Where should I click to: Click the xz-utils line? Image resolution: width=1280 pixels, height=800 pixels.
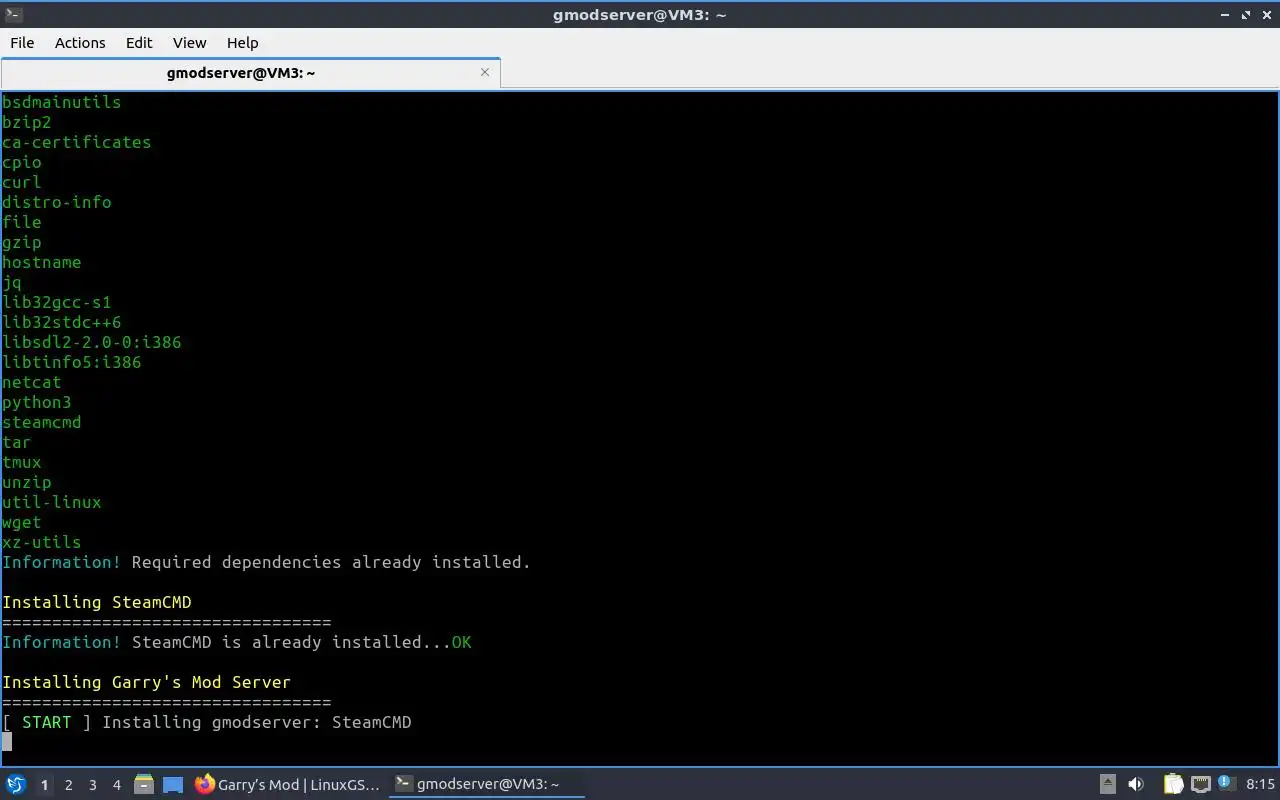42,542
